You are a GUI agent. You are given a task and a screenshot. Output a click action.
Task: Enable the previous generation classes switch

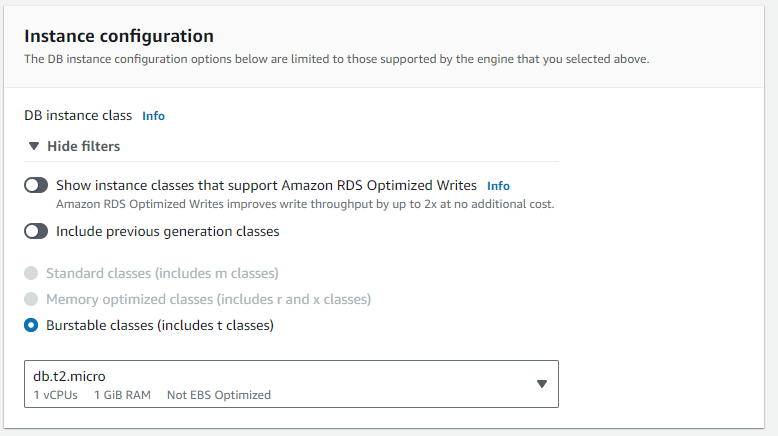click(36, 231)
